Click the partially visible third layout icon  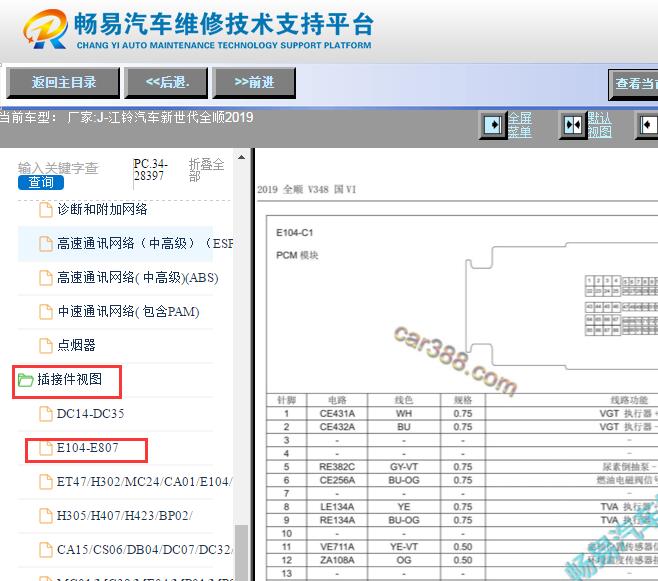pos(648,125)
